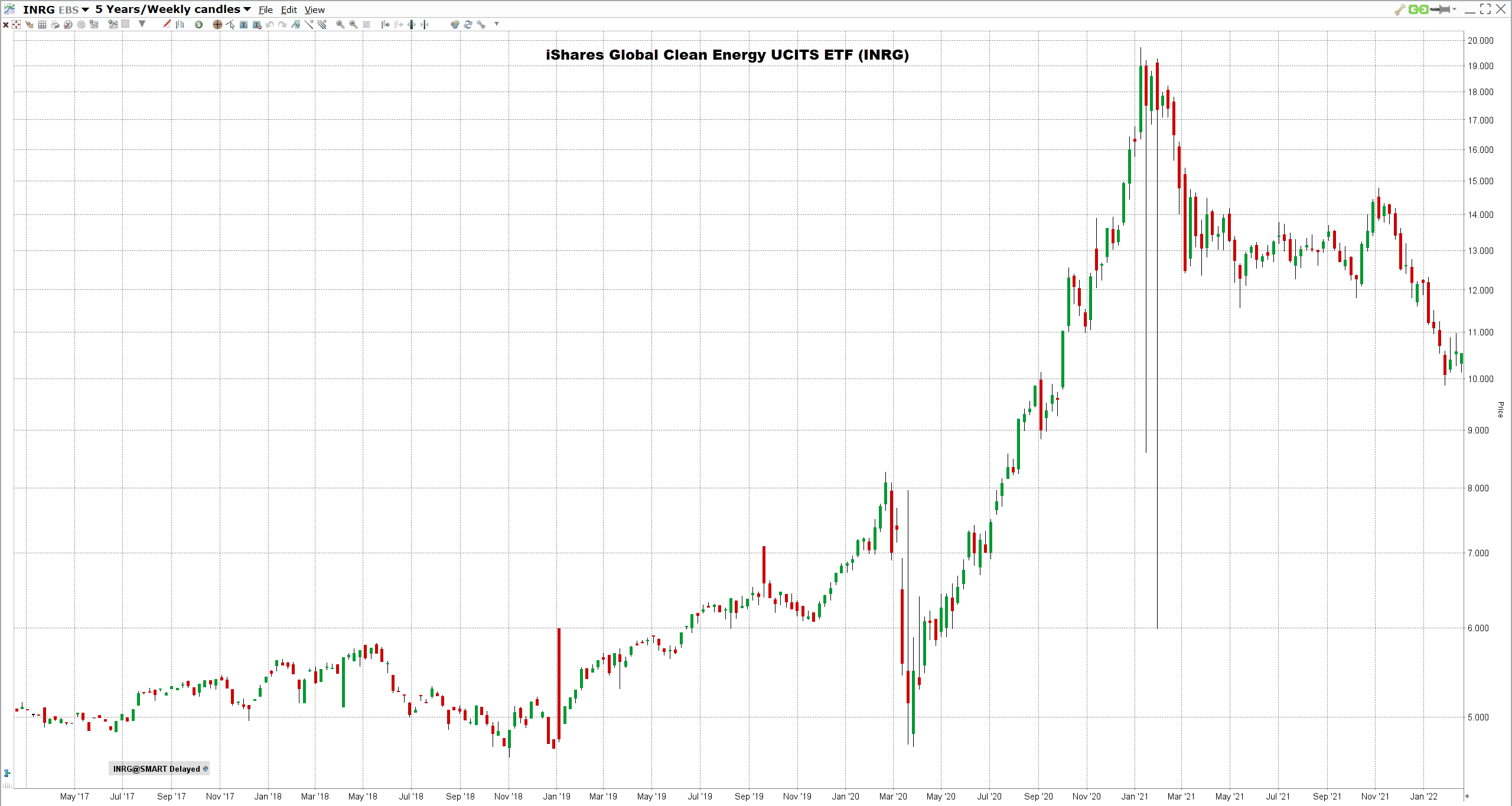Open the File menu
This screenshot has width=1512, height=806.
266,10
